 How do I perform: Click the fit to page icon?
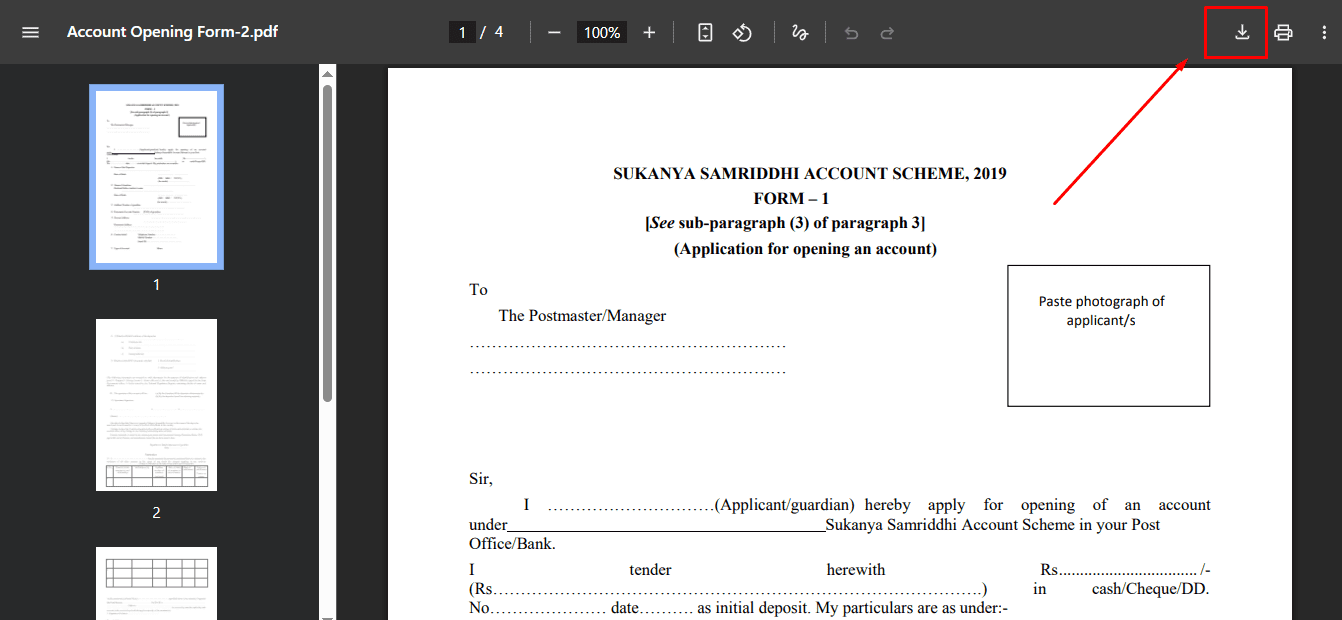(x=705, y=32)
